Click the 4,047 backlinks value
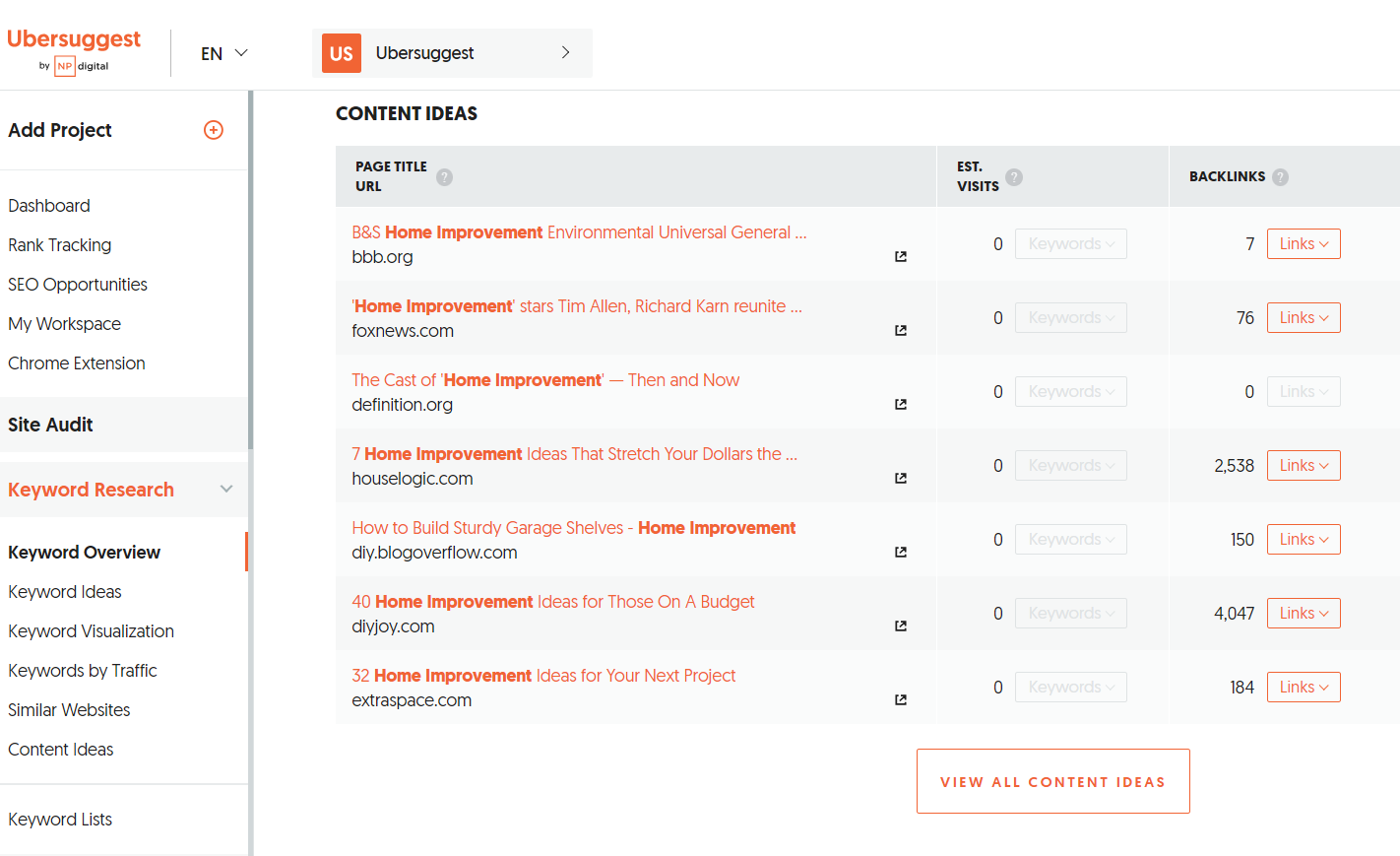1400x856 pixels. [x=1235, y=614]
